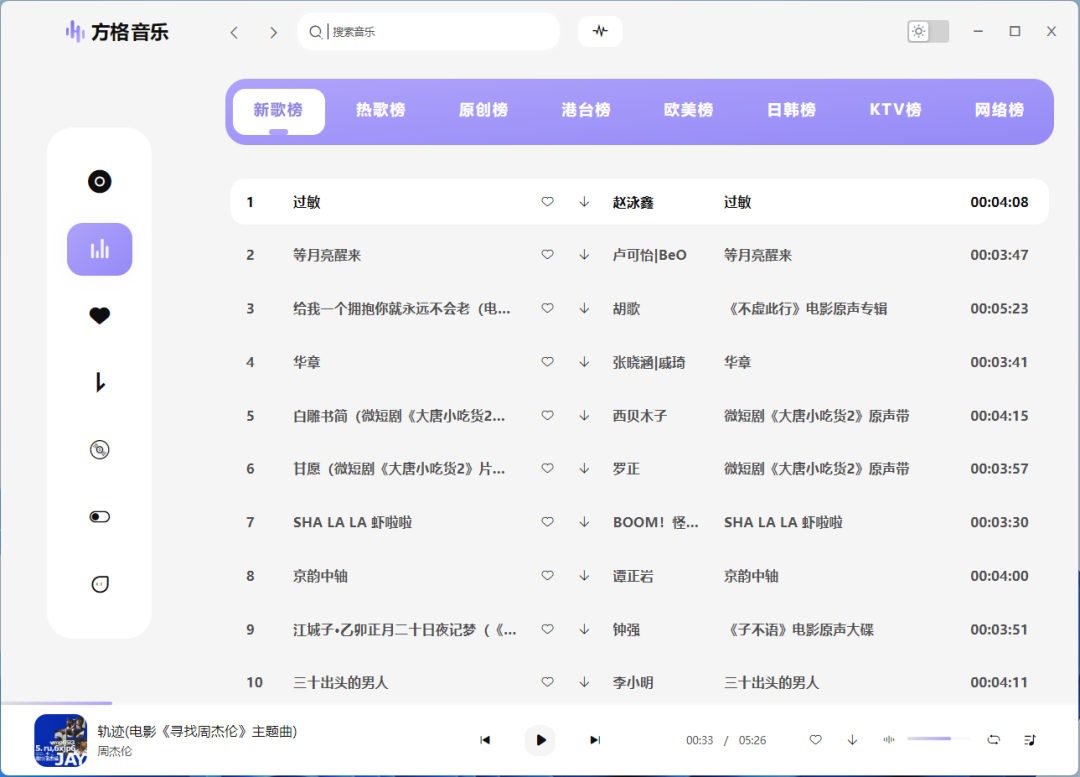Go to the previous track
1080x777 pixels.
pyautogui.click(x=485, y=740)
